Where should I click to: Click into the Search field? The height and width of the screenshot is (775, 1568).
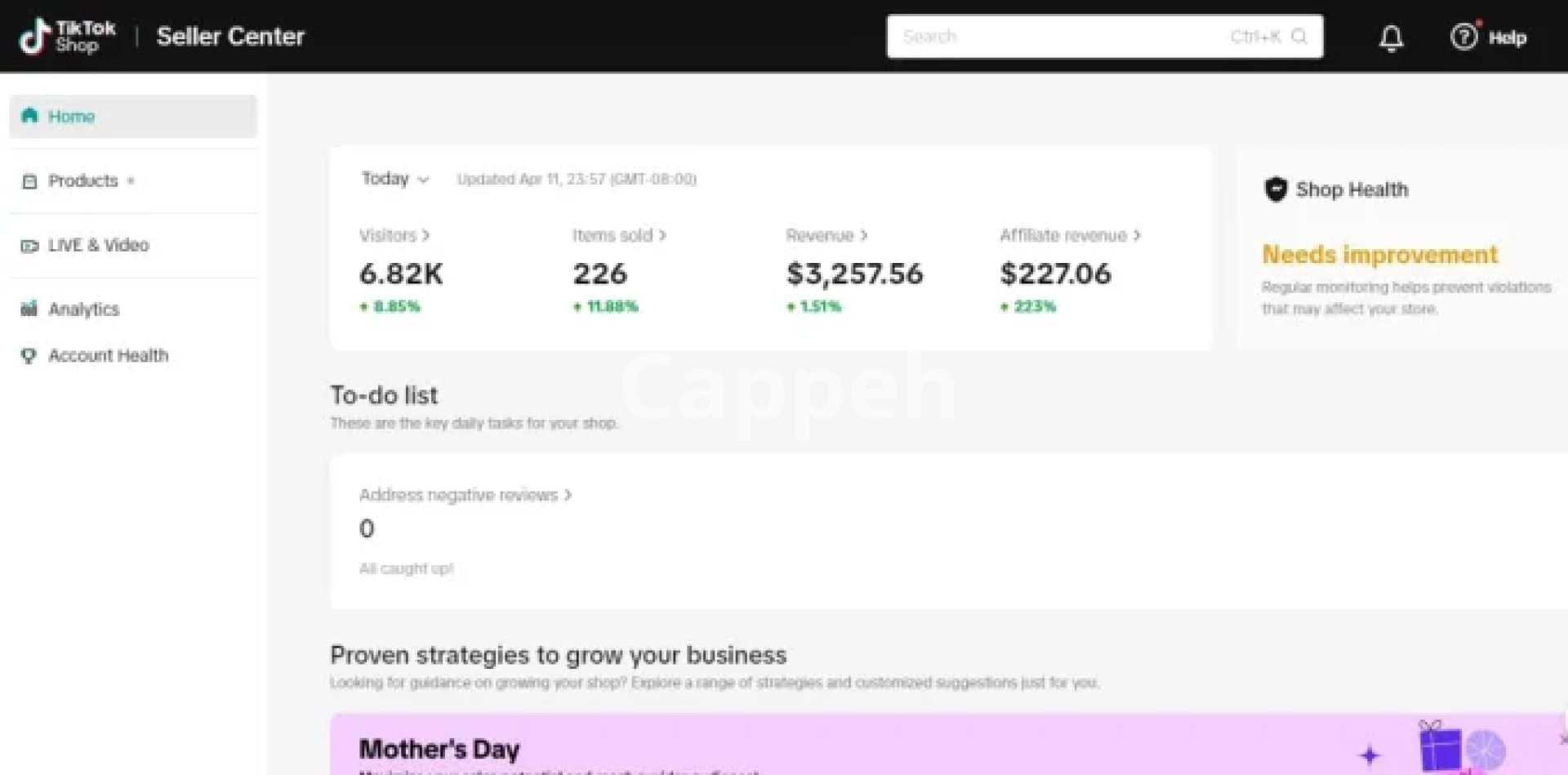point(1062,37)
